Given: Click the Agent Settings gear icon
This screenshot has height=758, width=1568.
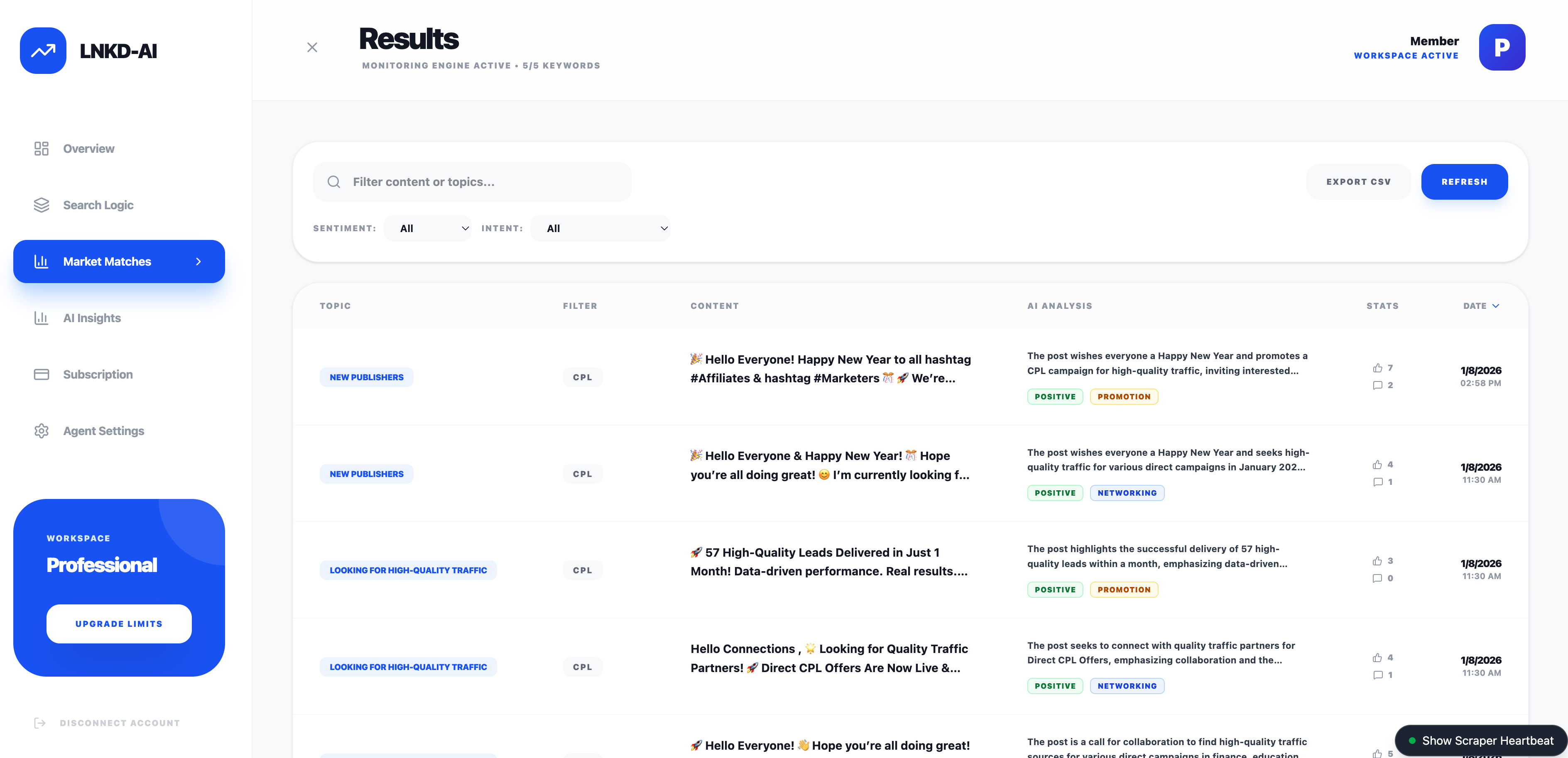Looking at the screenshot, I should [42, 431].
